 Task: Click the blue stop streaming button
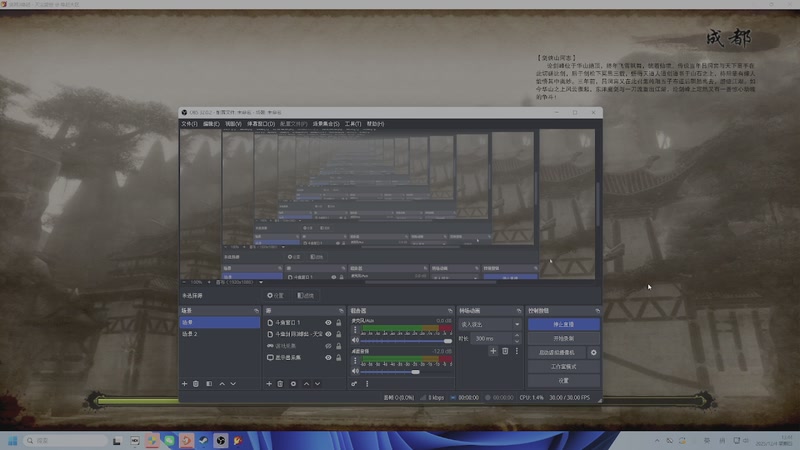pyautogui.click(x=563, y=324)
